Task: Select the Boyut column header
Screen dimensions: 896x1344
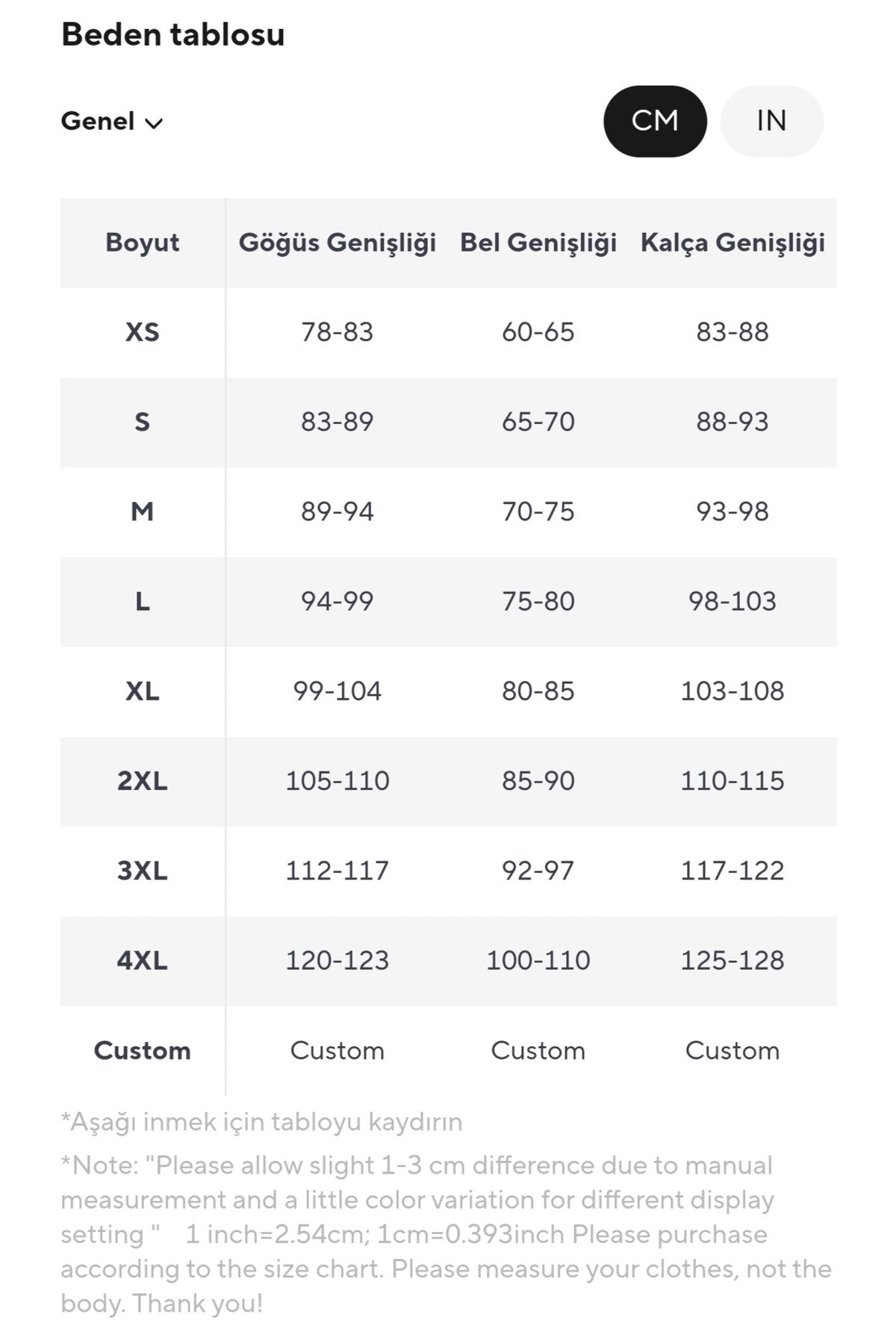Action: pos(142,243)
